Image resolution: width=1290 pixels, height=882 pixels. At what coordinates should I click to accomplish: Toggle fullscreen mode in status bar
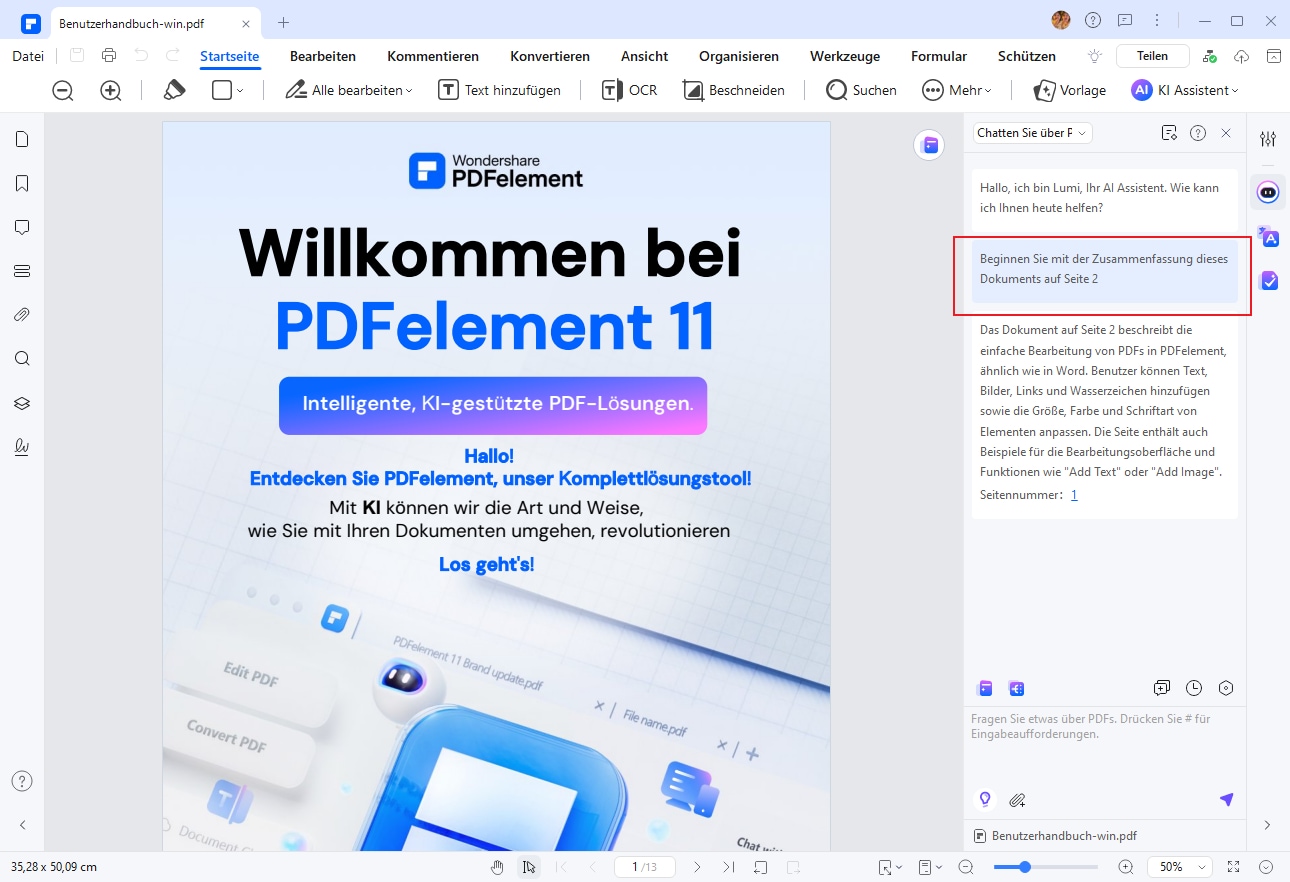coord(1233,867)
